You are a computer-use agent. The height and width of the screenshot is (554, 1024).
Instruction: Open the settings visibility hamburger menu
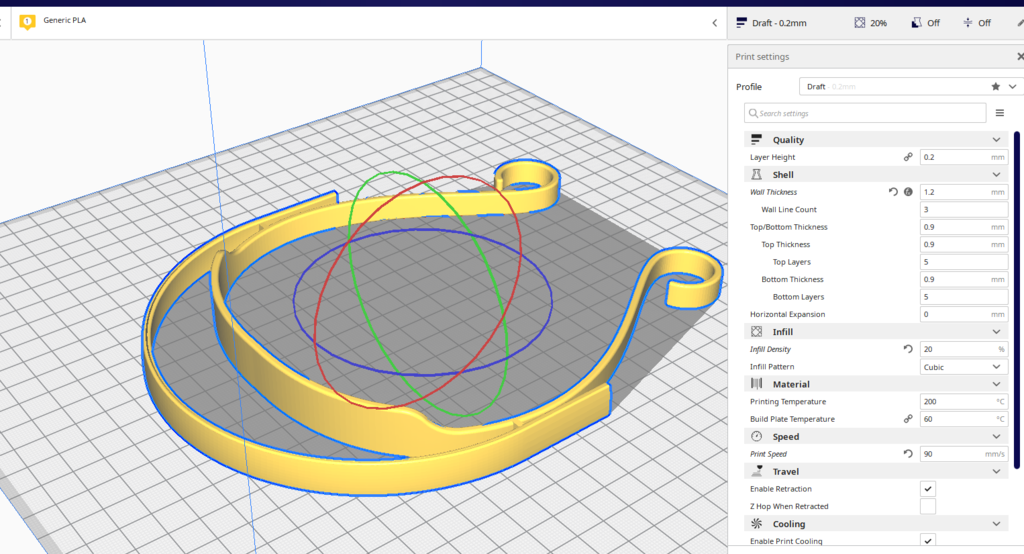(999, 113)
